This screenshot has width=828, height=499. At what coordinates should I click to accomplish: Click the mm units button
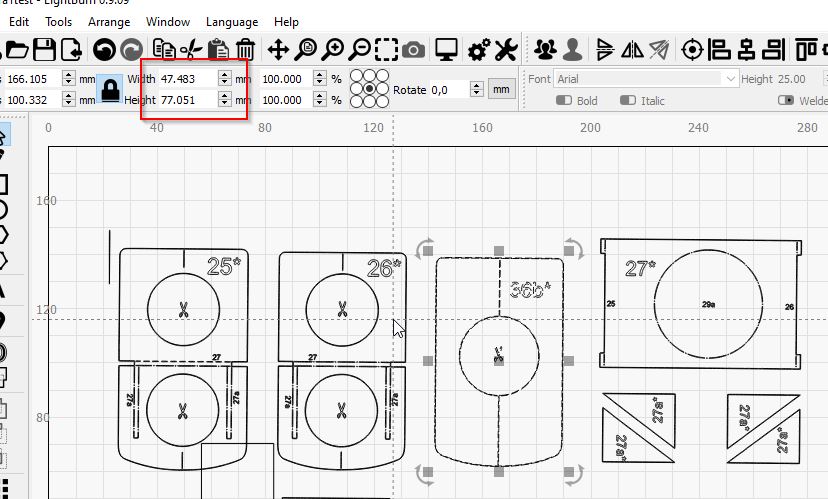tap(501, 90)
